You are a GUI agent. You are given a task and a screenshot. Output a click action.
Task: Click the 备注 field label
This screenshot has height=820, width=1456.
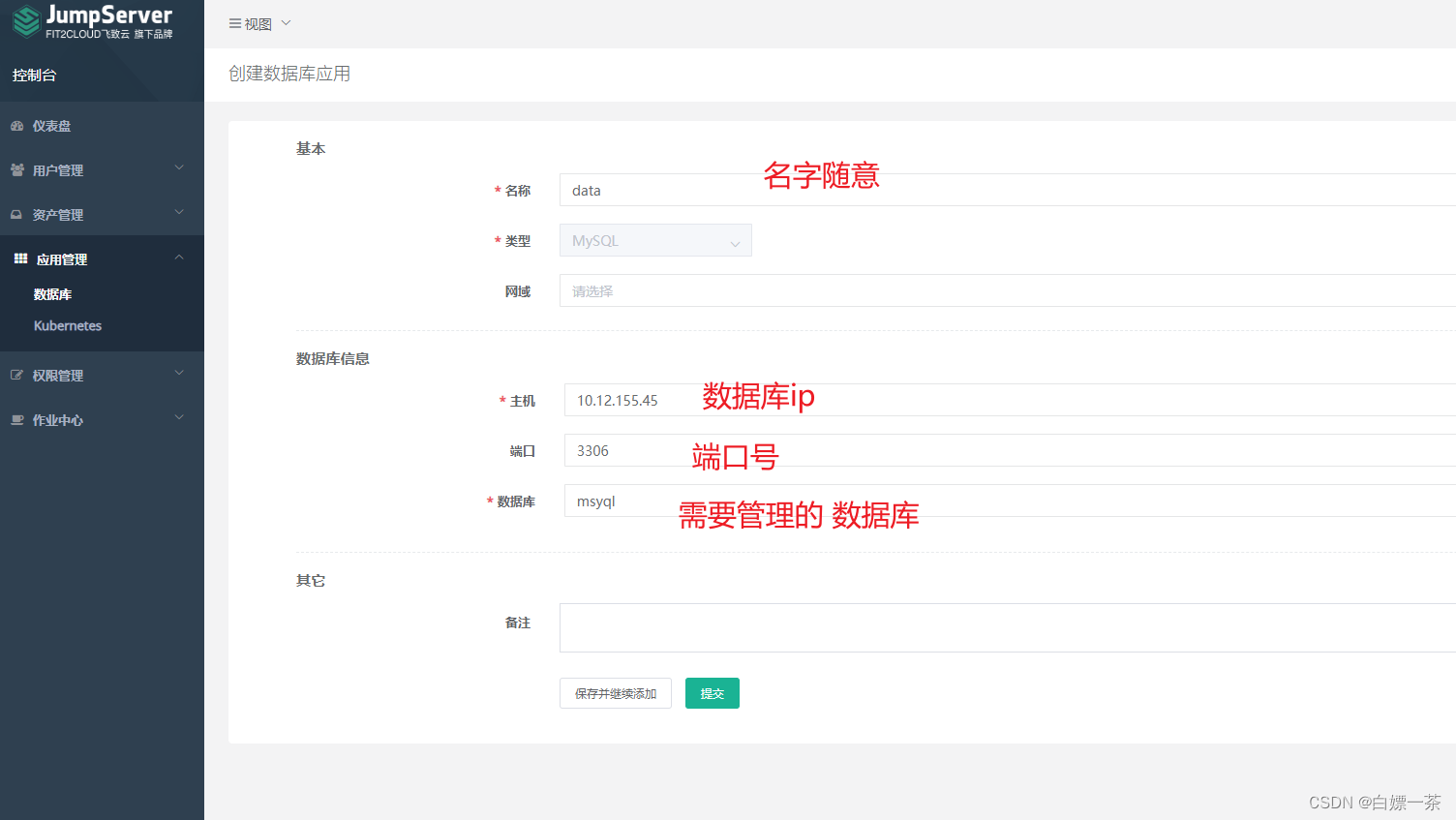[x=518, y=623]
